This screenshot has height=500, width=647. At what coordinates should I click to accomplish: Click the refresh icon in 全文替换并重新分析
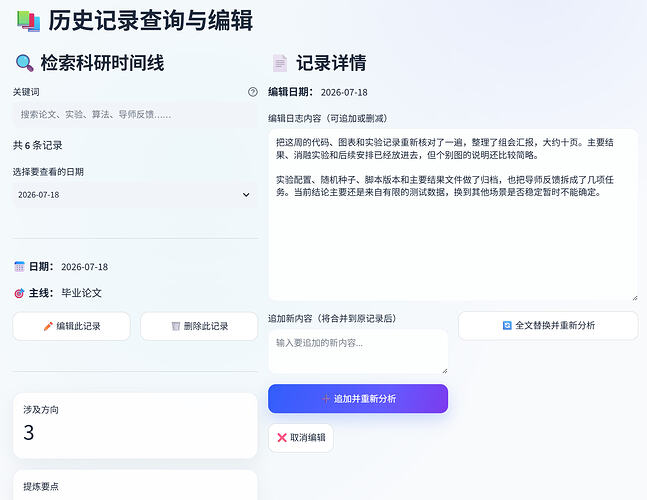[x=507, y=325]
